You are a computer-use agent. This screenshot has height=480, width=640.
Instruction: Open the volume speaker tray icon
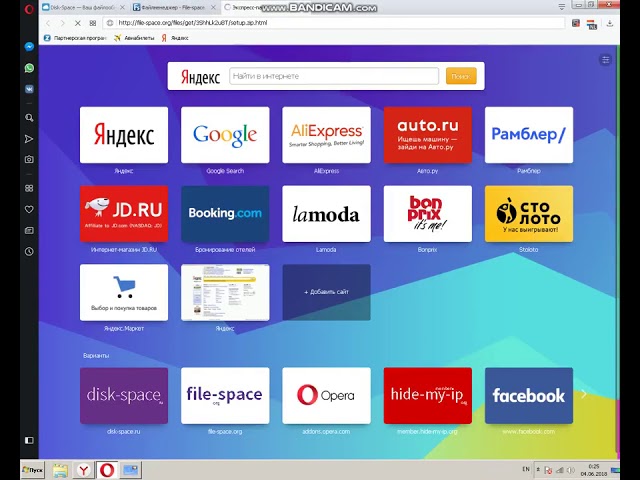tap(571, 470)
